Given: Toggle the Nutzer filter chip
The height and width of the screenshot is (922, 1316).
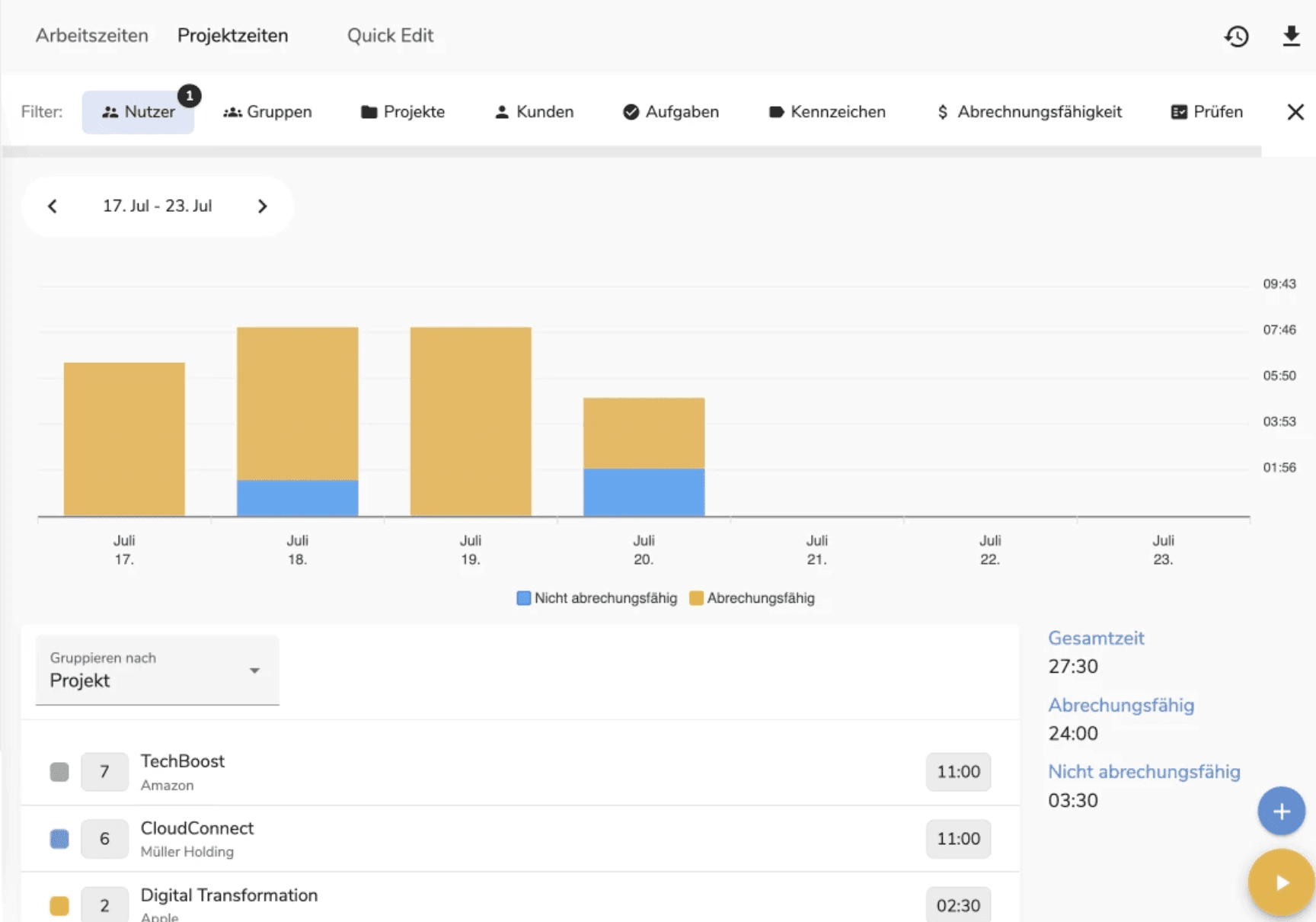Looking at the screenshot, I should coord(139,112).
